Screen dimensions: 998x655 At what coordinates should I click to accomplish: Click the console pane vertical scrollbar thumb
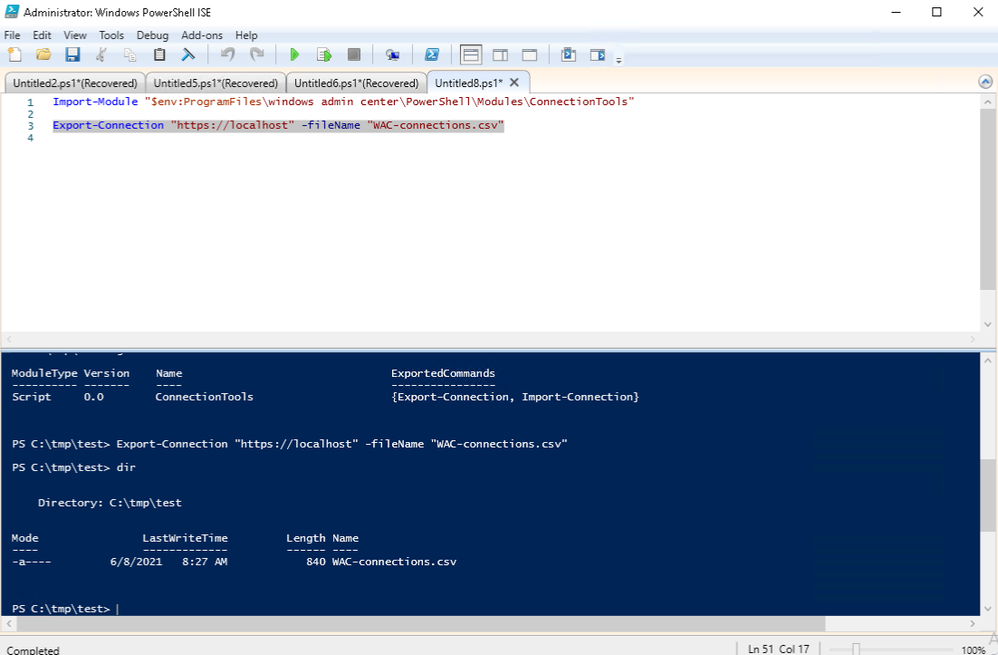coord(988,495)
